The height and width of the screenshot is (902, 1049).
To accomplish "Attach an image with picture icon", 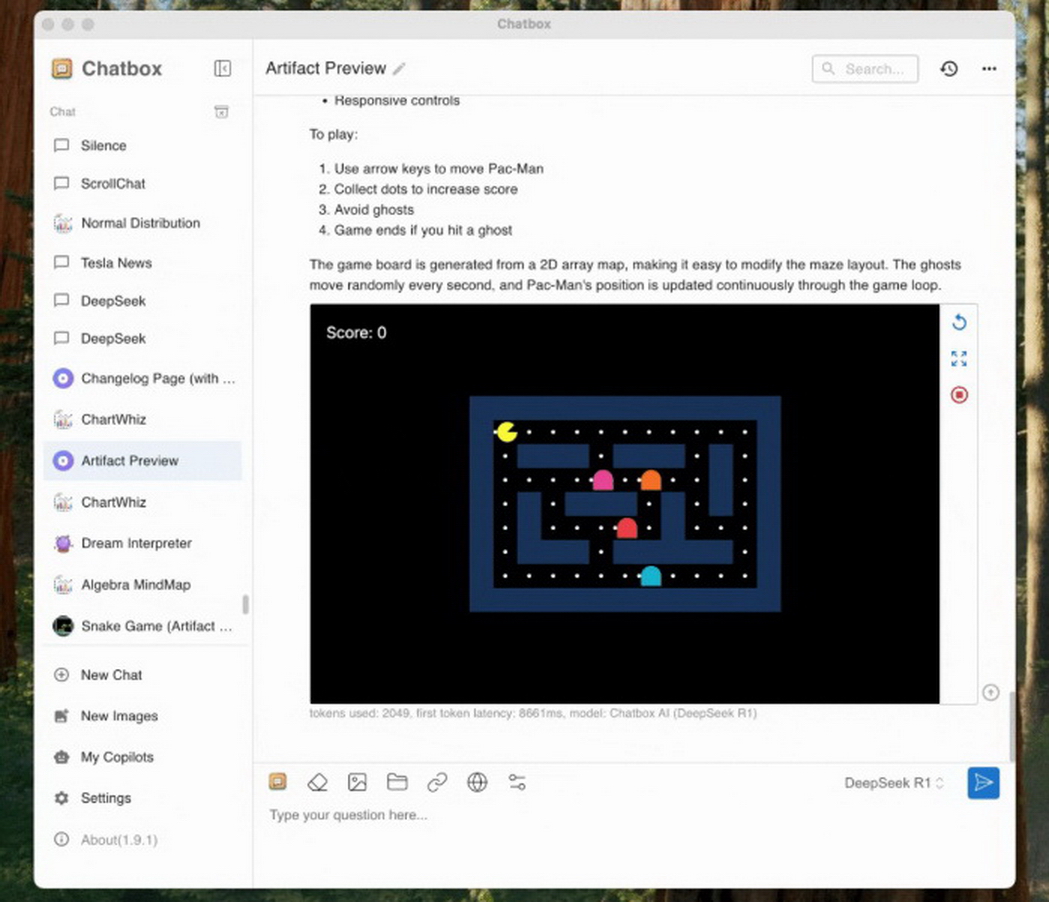I will click(x=357, y=782).
